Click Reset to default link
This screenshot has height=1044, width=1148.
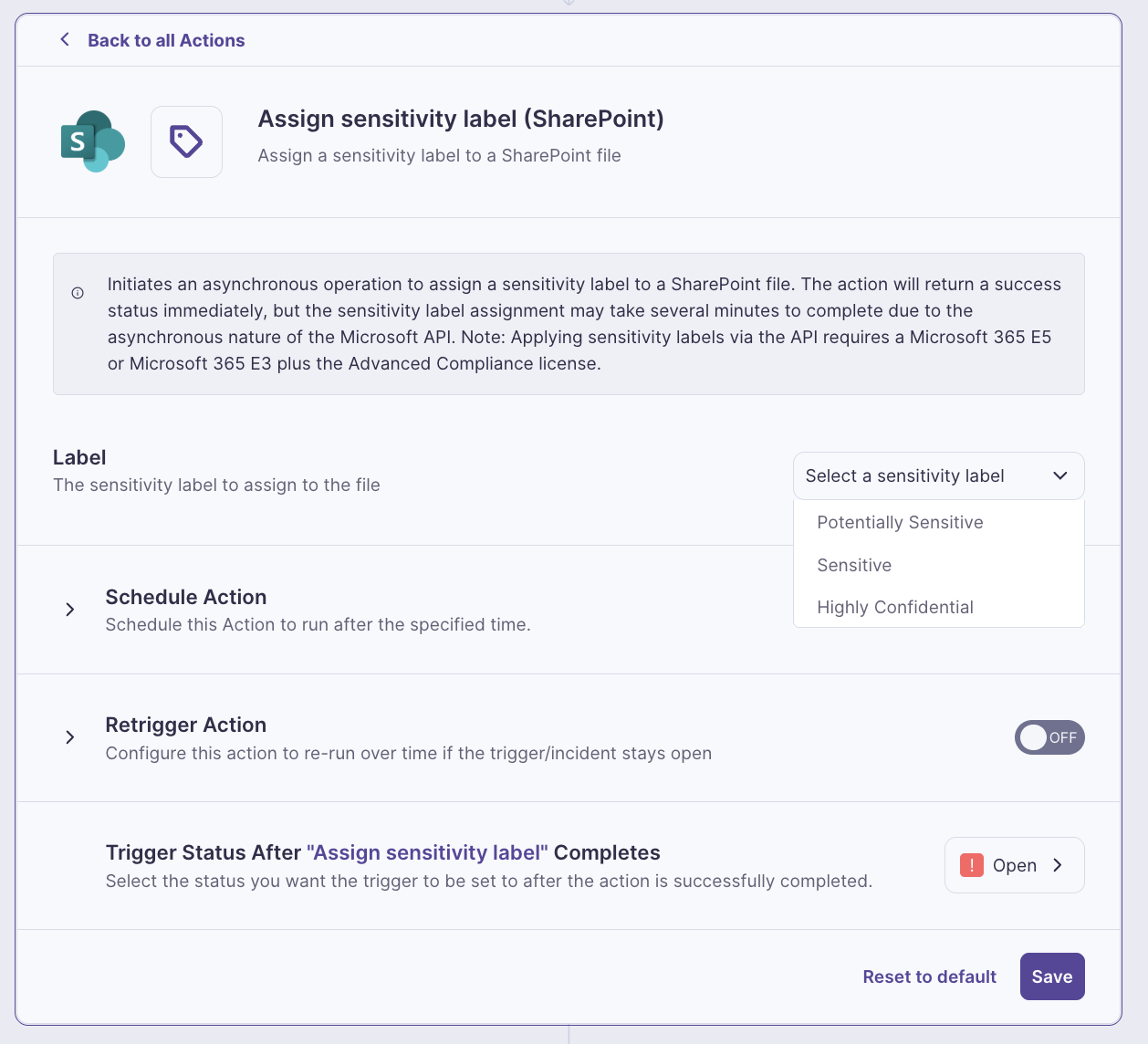[929, 976]
